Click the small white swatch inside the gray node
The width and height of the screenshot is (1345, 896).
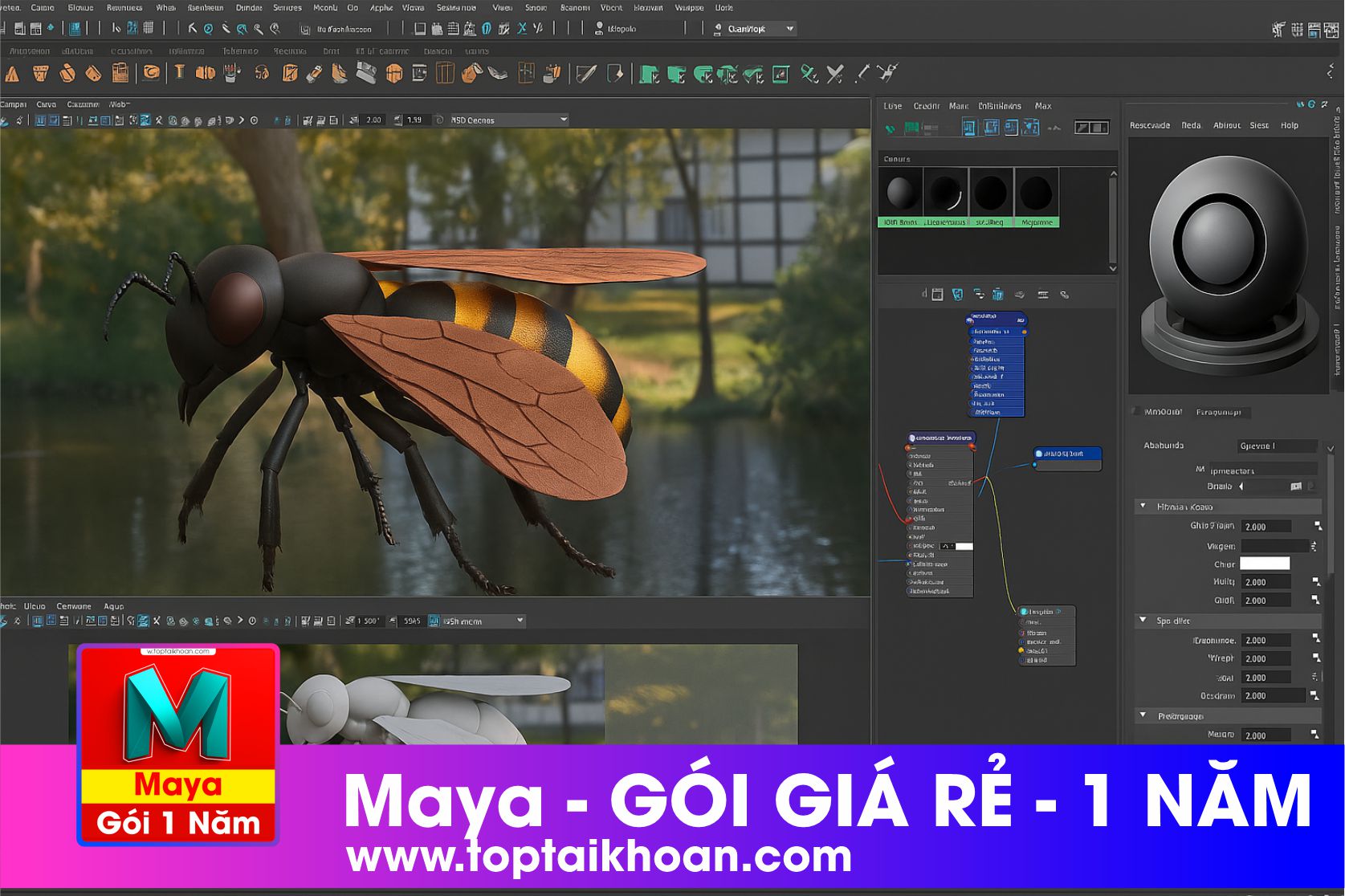click(x=964, y=546)
